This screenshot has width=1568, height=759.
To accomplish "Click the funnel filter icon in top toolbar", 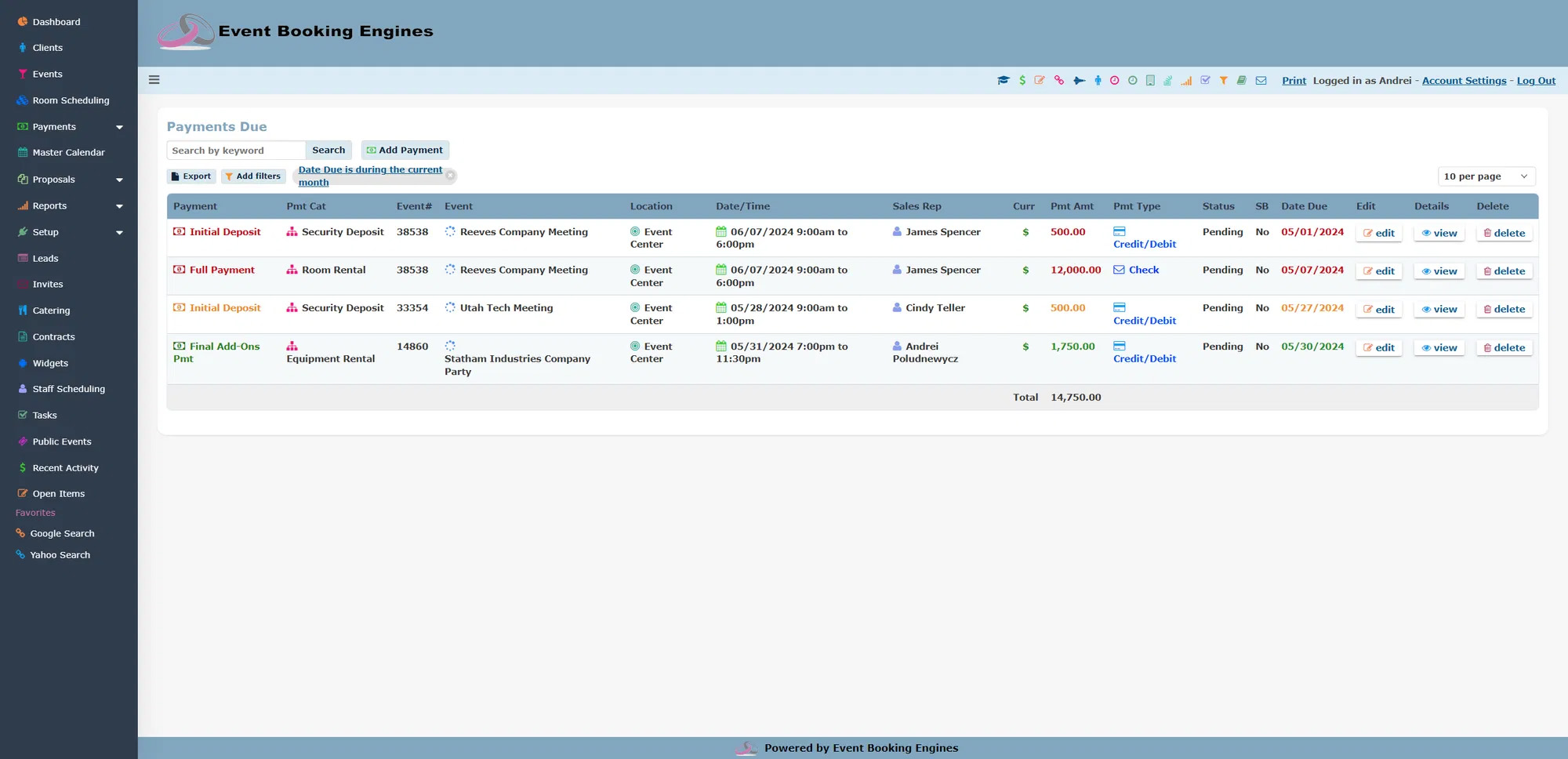I will click(1224, 80).
